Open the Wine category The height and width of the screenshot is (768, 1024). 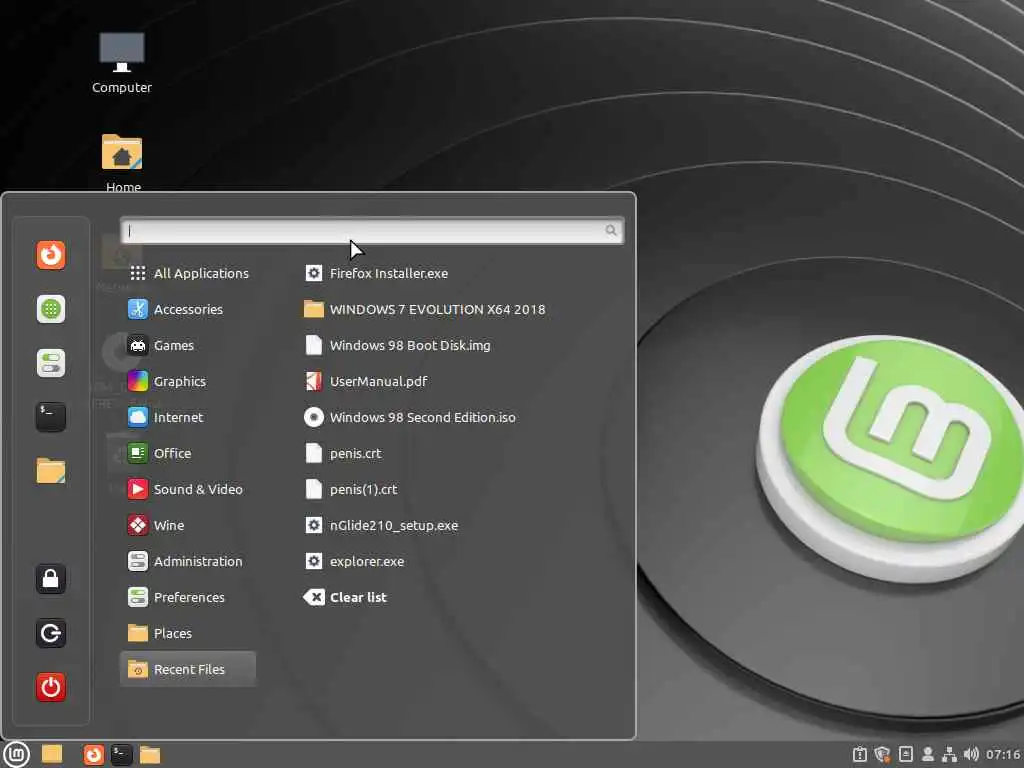point(188,525)
